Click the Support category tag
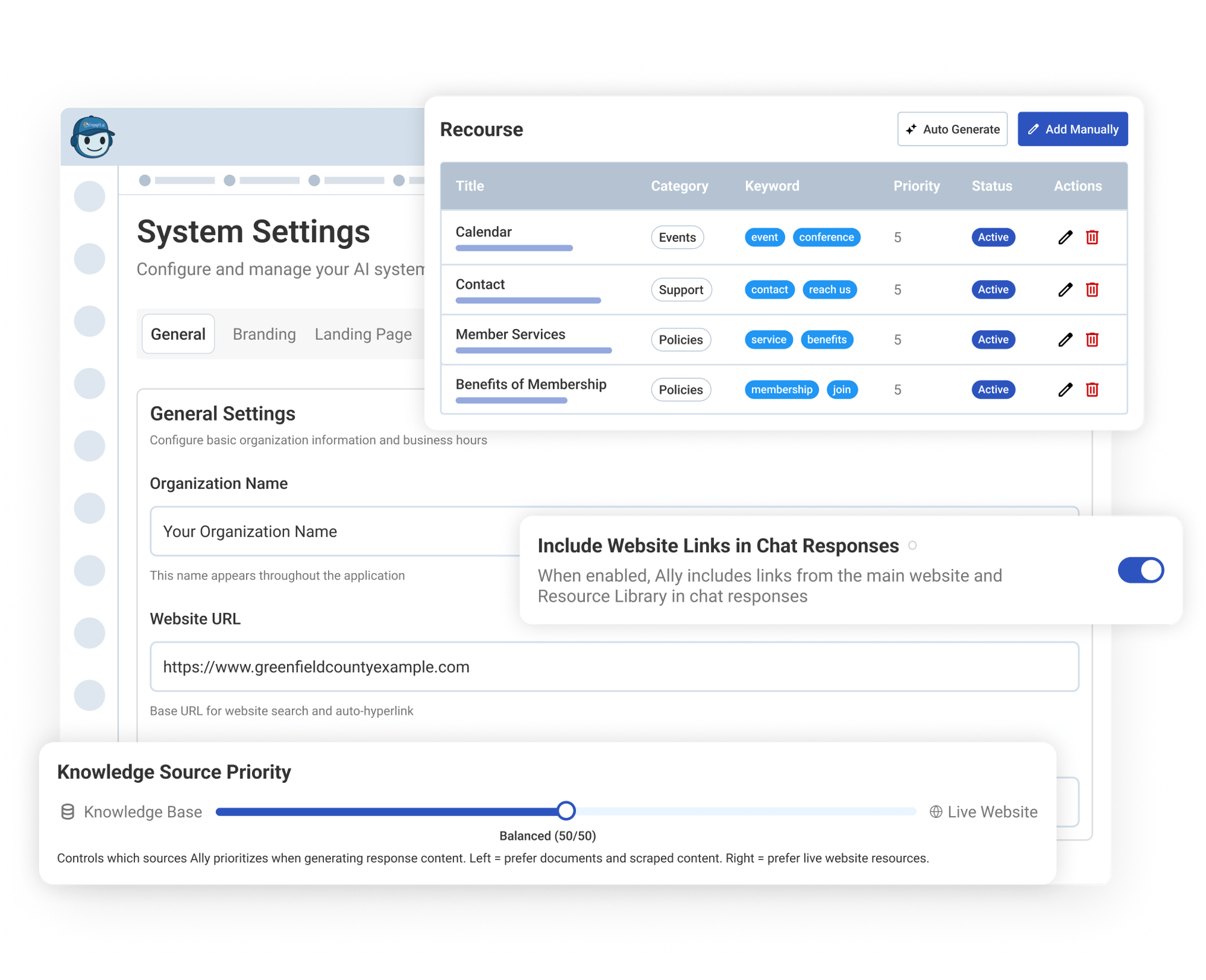Image resolution: width=1206 pixels, height=980 pixels. coord(681,290)
